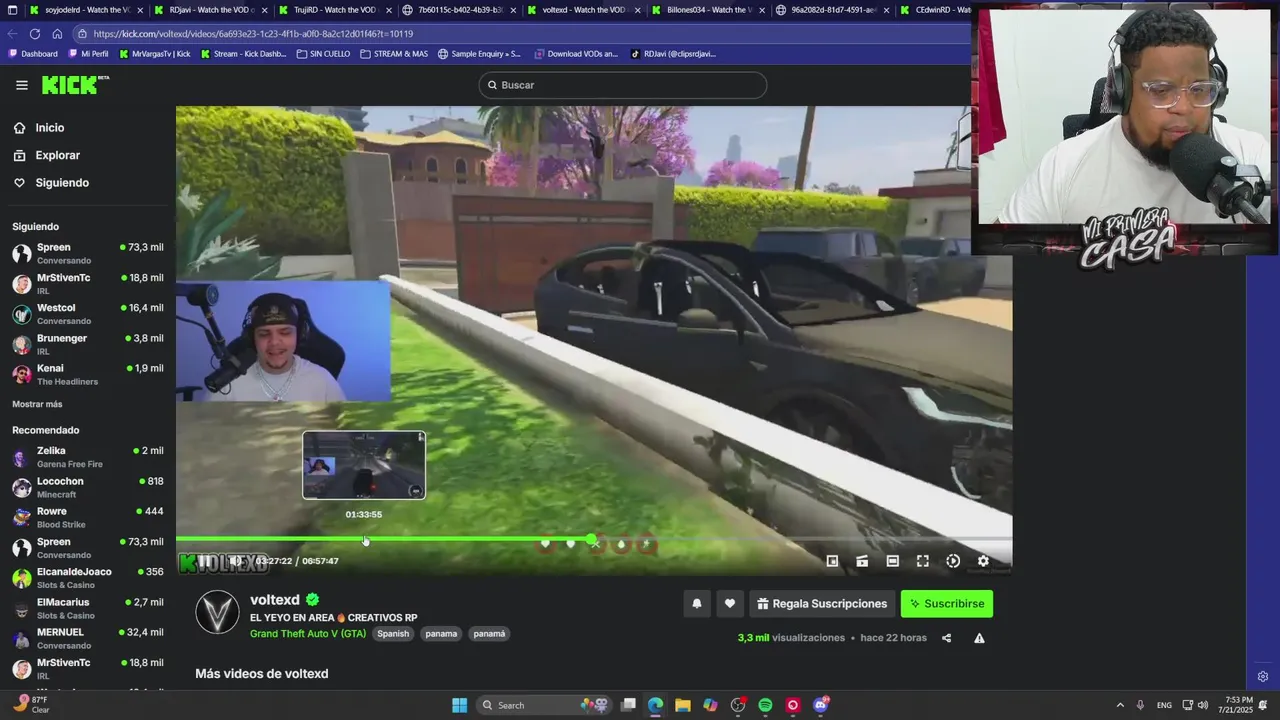Close the voltexd browser tab
Viewport: 1280px width, 720px height.
pos(637,10)
